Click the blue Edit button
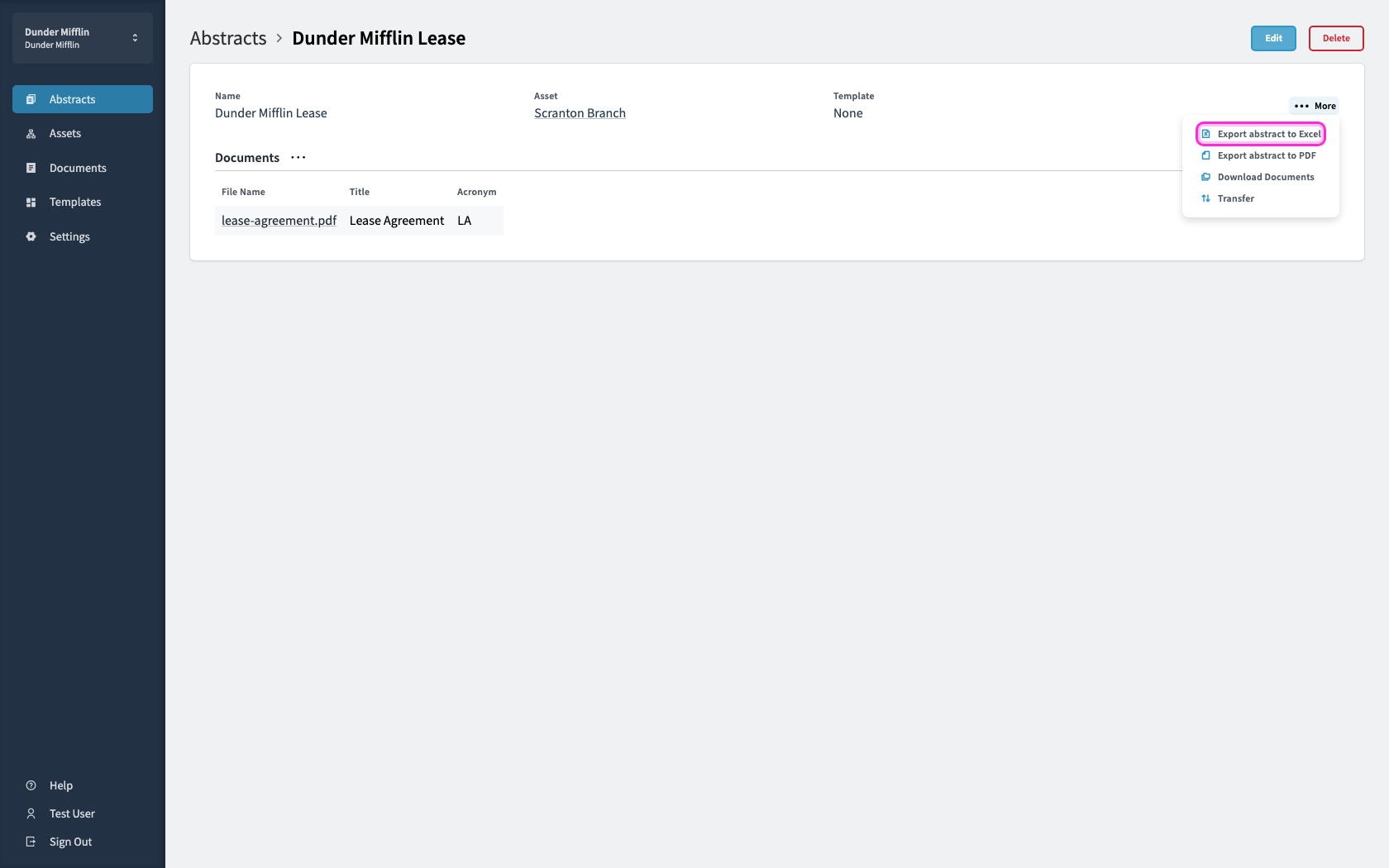Image resolution: width=1389 pixels, height=868 pixels. point(1273,38)
